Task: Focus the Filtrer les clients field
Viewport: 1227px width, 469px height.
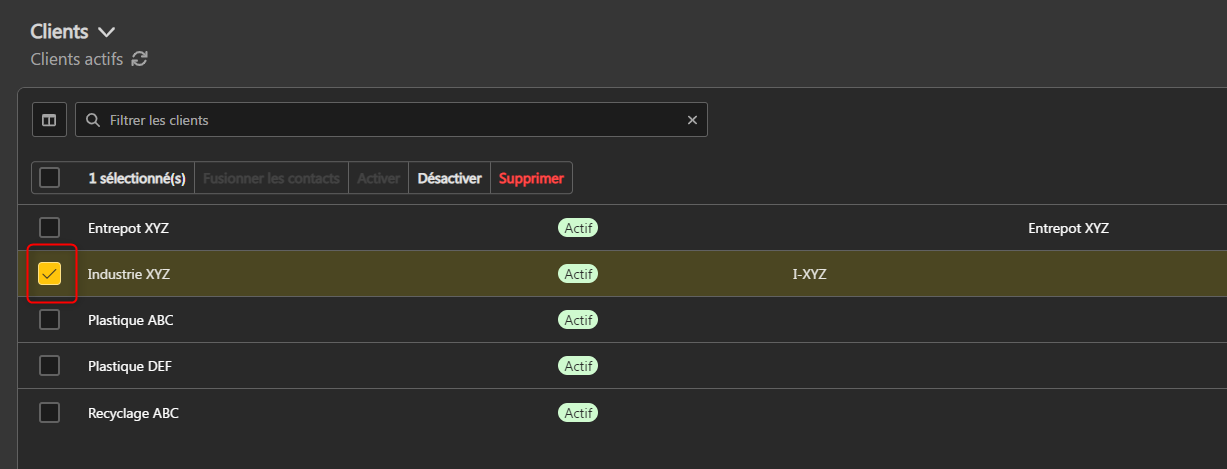Action: tap(390, 120)
